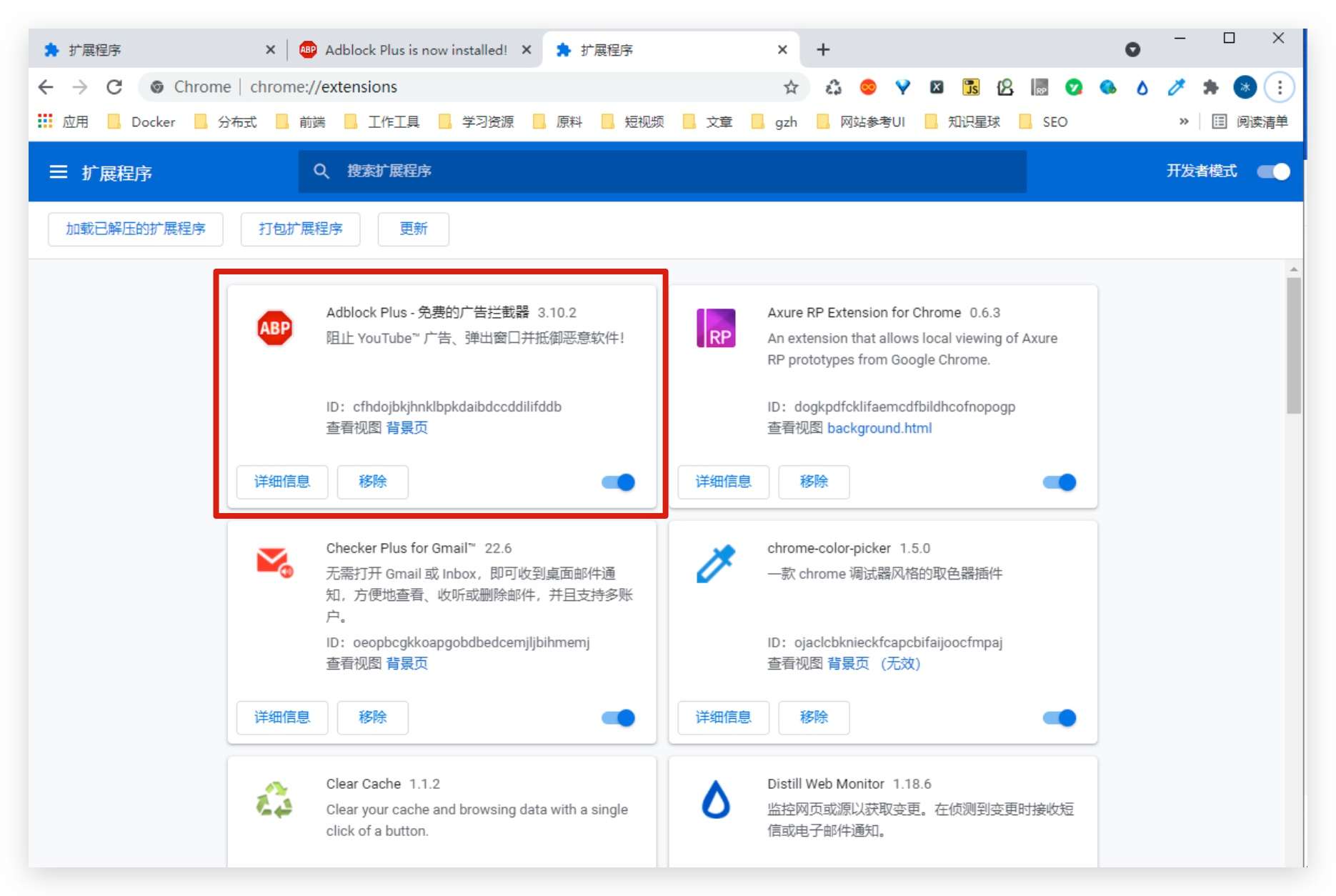
Task: Click the Distill Web Monitor water-drop toolbar icon
Action: tap(1142, 87)
